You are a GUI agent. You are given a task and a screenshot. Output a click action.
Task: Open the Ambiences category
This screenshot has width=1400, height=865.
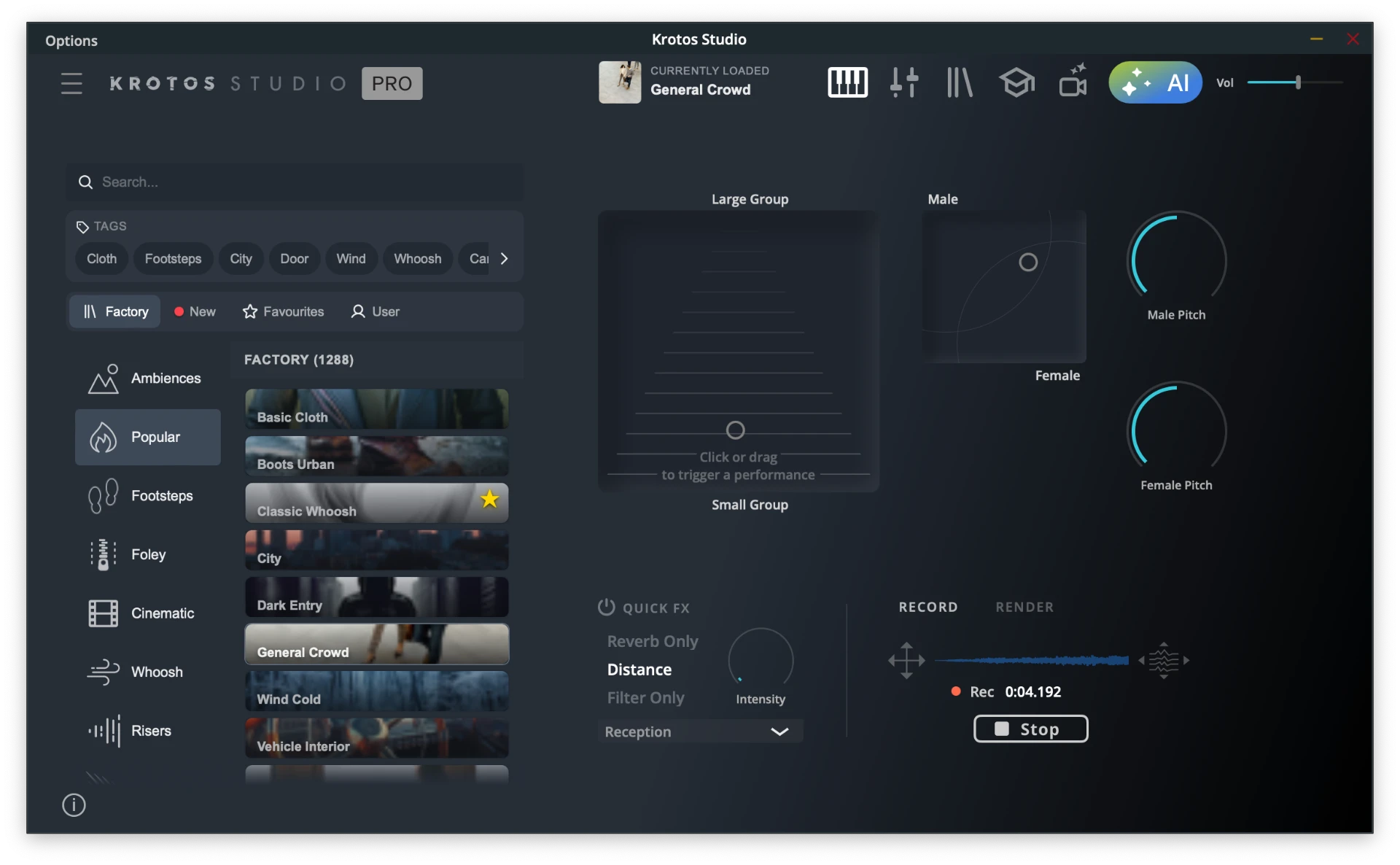(x=148, y=379)
